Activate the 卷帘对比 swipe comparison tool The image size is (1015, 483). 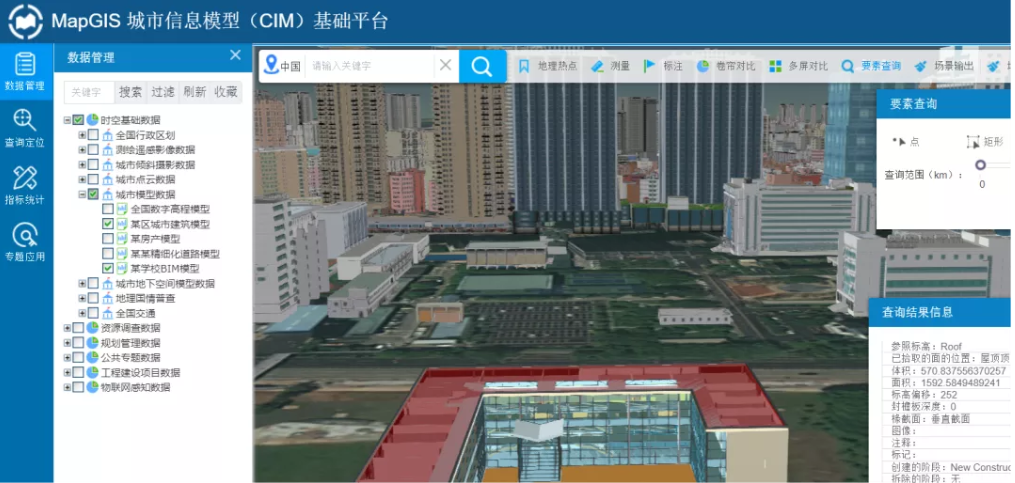coord(726,67)
